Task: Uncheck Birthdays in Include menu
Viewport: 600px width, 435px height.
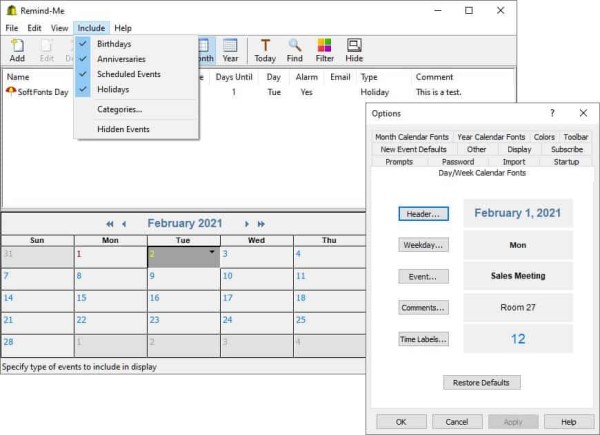Action: [136, 44]
